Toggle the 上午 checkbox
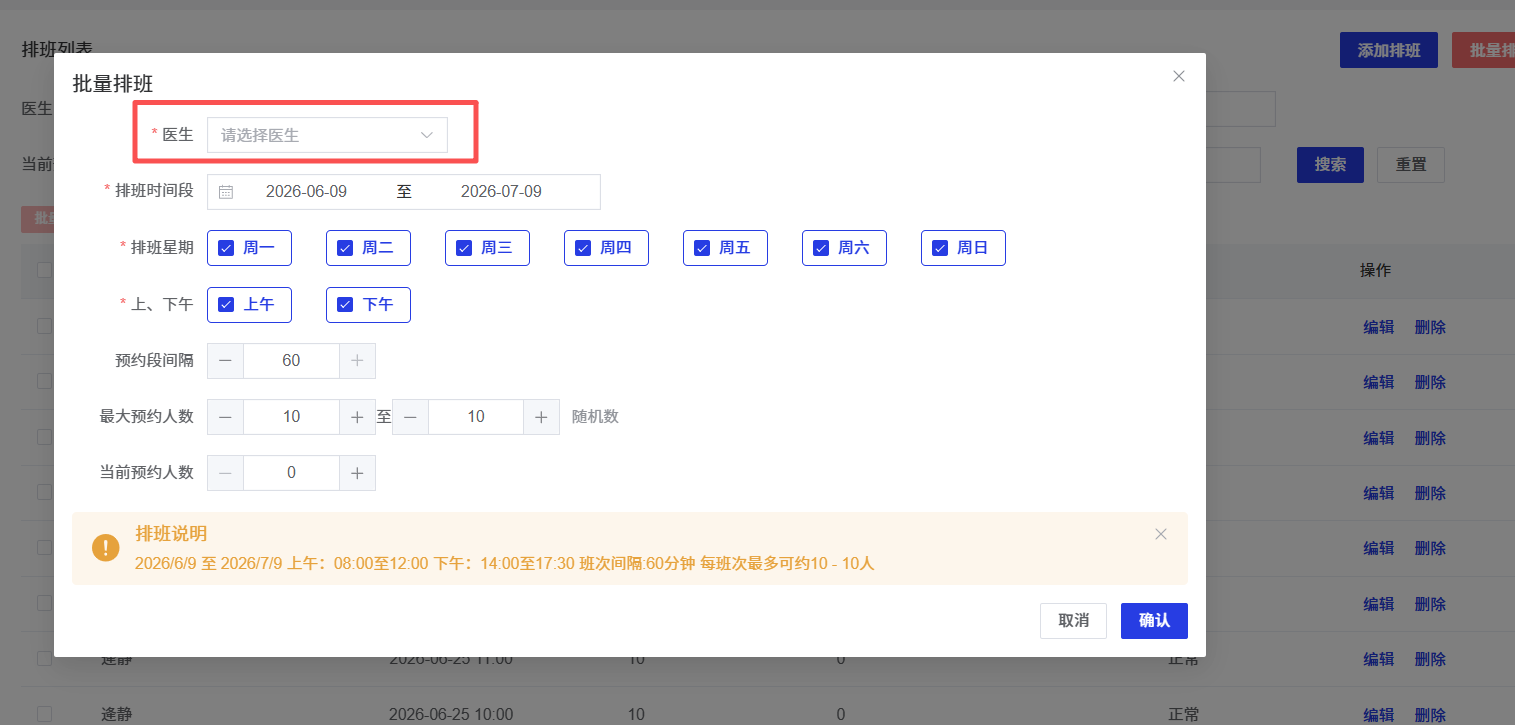The width and height of the screenshot is (1515, 725). pyautogui.click(x=226, y=305)
